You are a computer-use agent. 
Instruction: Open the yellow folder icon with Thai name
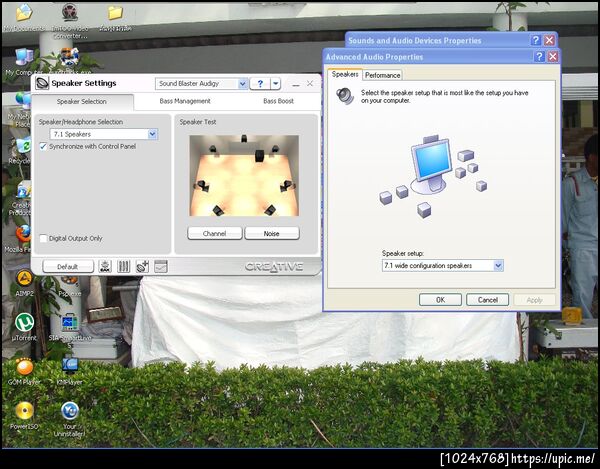115,18
